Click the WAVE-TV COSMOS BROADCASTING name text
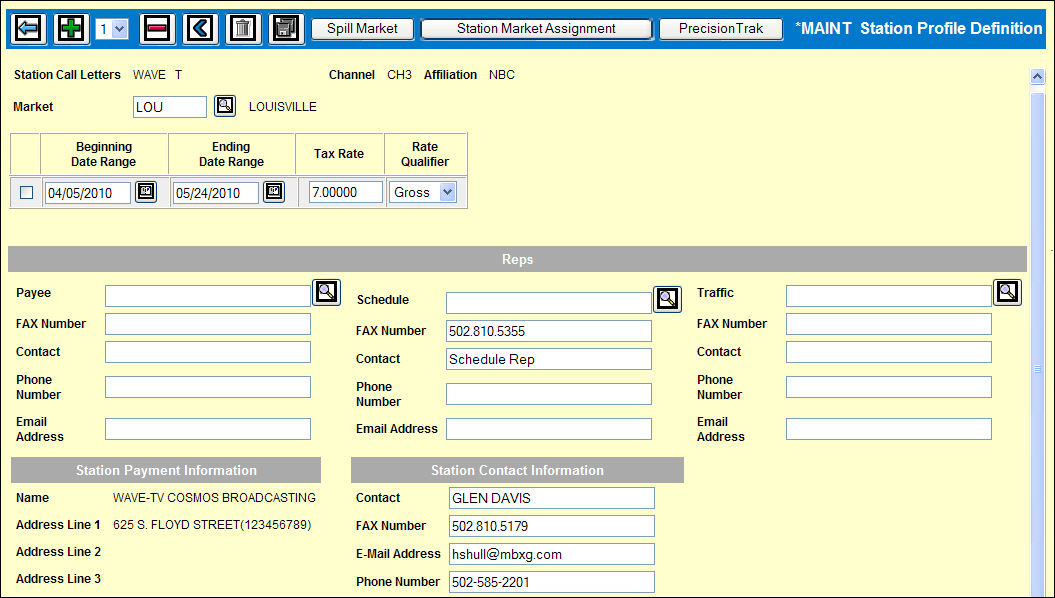The image size is (1055, 598). point(214,498)
